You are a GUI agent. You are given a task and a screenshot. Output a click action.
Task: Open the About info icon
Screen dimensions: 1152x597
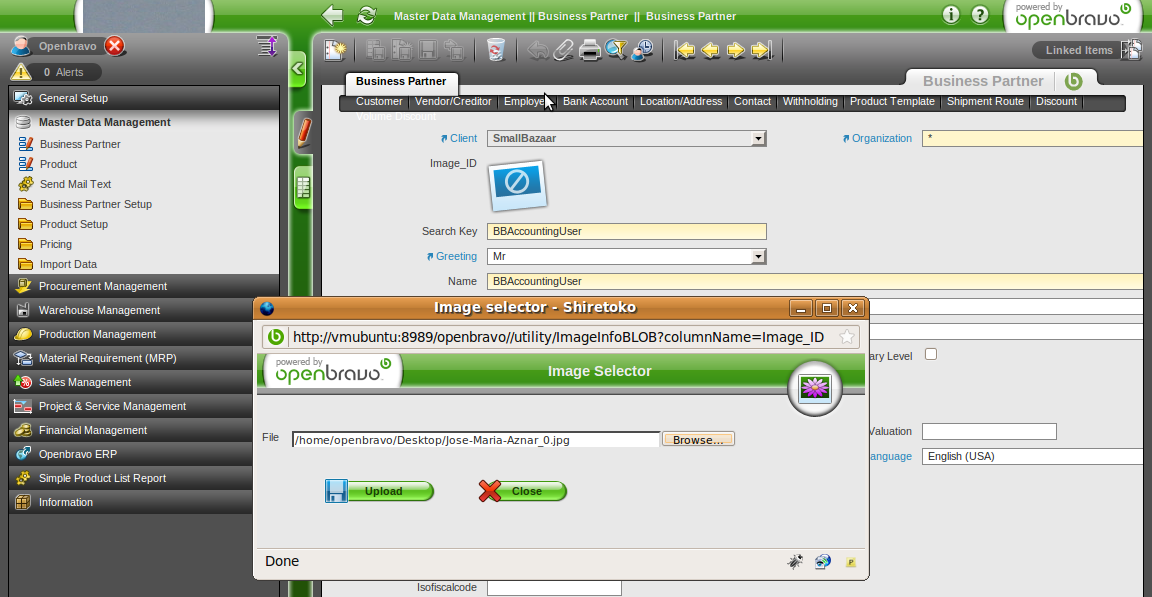pyautogui.click(x=951, y=15)
